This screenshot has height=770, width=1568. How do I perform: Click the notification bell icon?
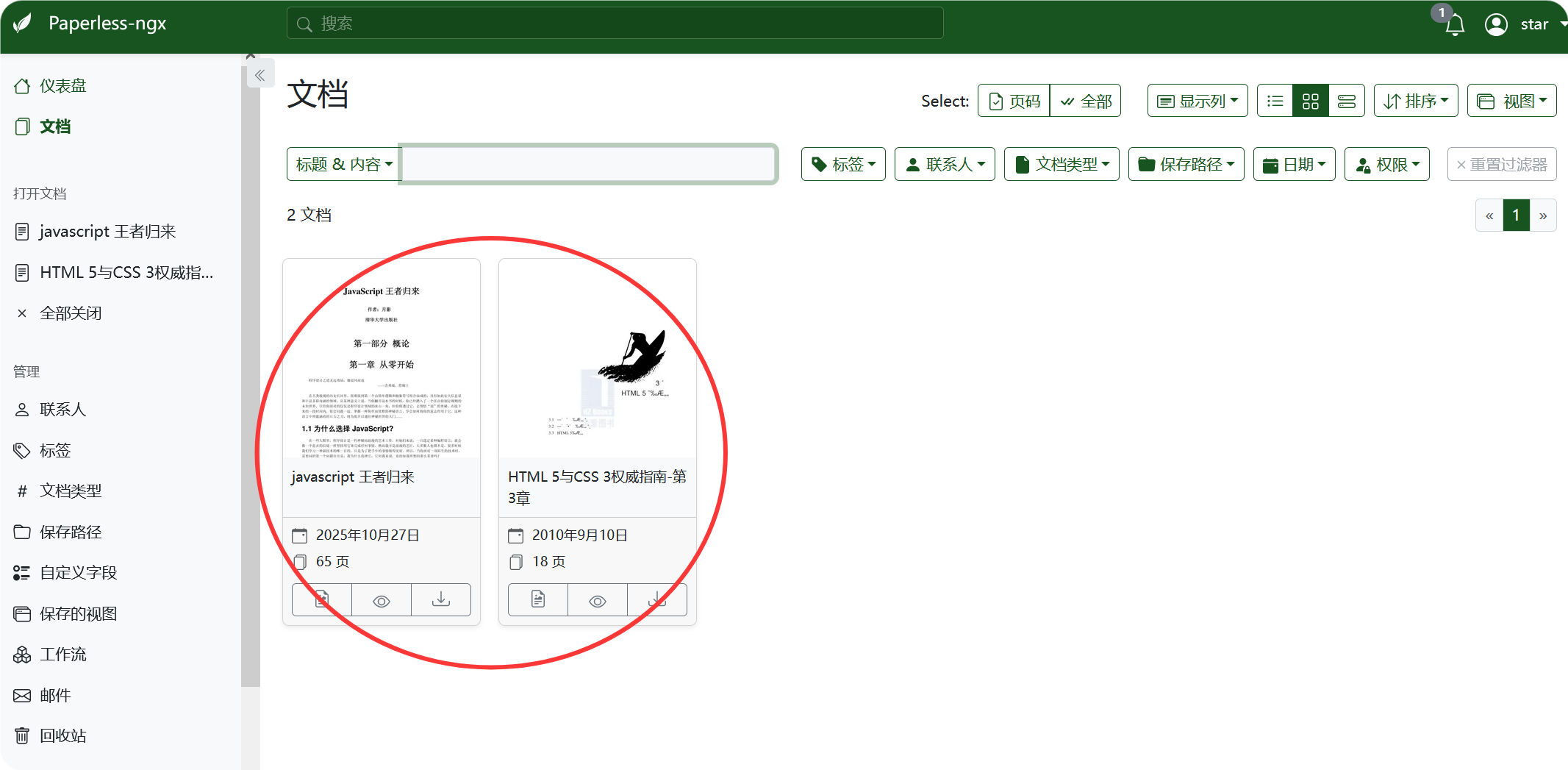pos(1454,25)
